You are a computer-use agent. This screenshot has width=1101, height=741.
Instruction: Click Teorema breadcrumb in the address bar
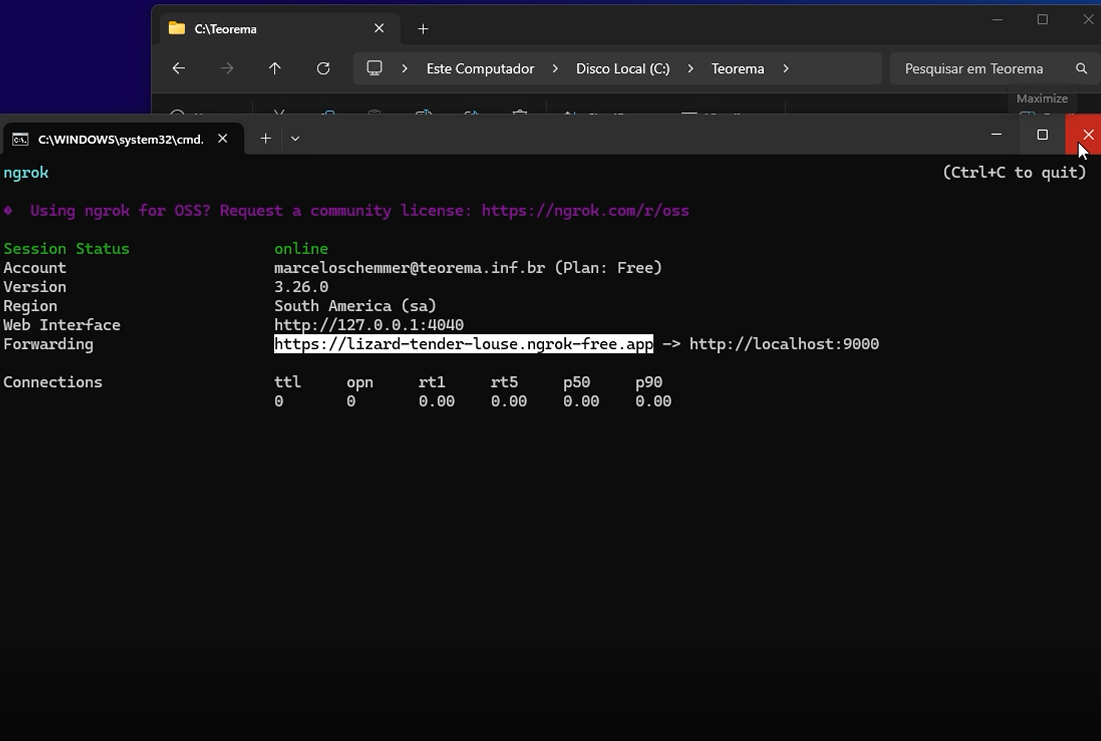tap(737, 68)
